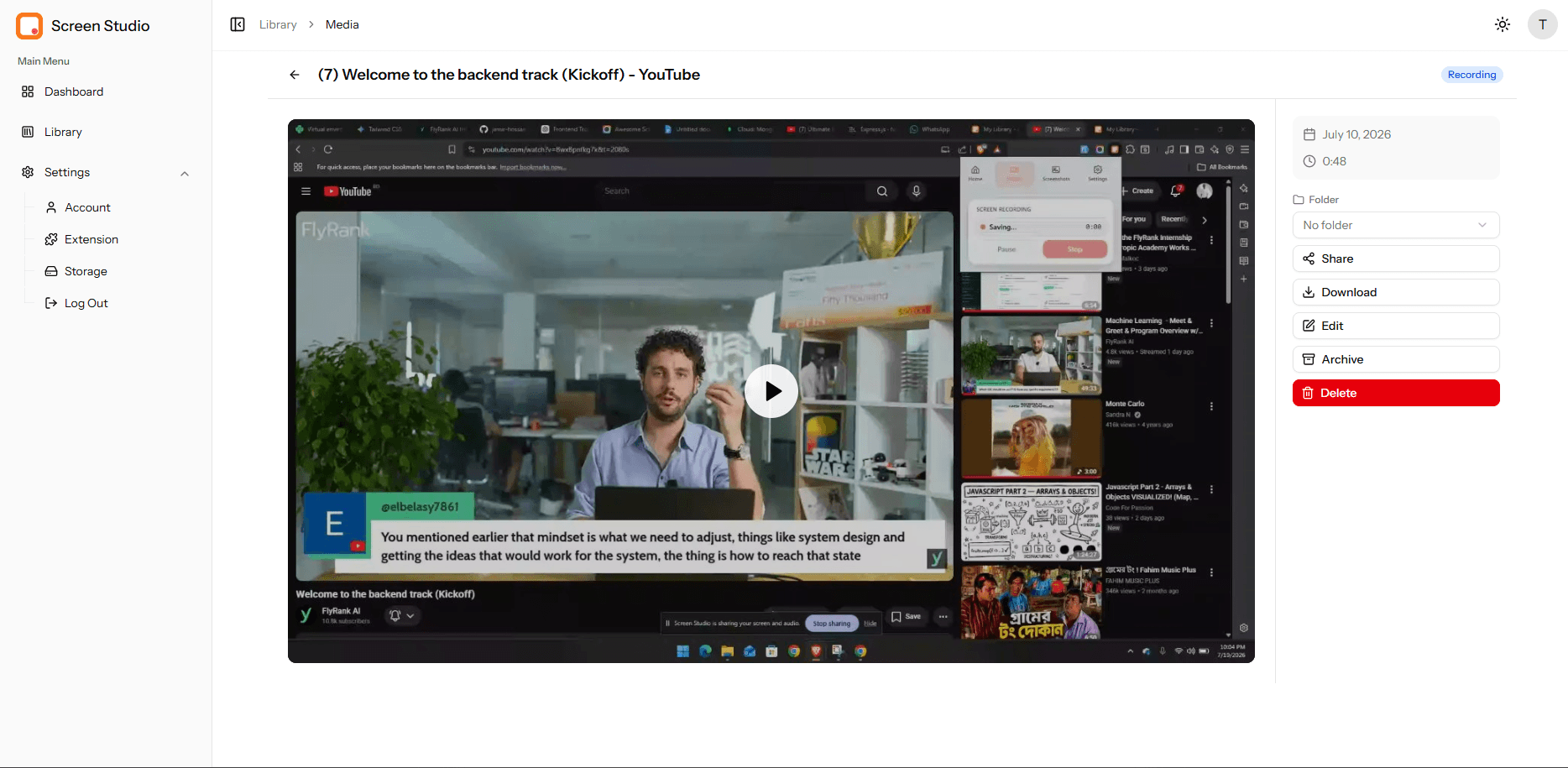This screenshot has width=1568, height=768.
Task: Navigate to Library breadcrumb link
Action: [x=278, y=24]
